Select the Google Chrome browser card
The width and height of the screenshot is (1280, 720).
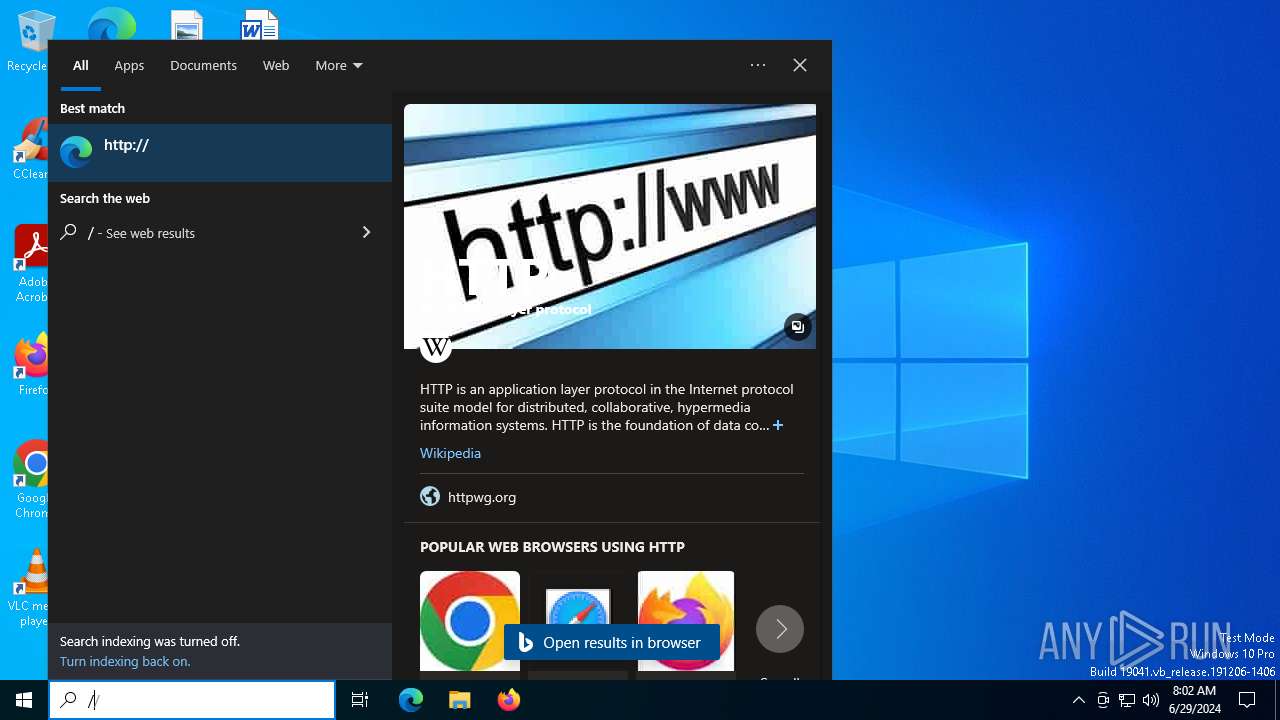pyautogui.click(x=470, y=621)
